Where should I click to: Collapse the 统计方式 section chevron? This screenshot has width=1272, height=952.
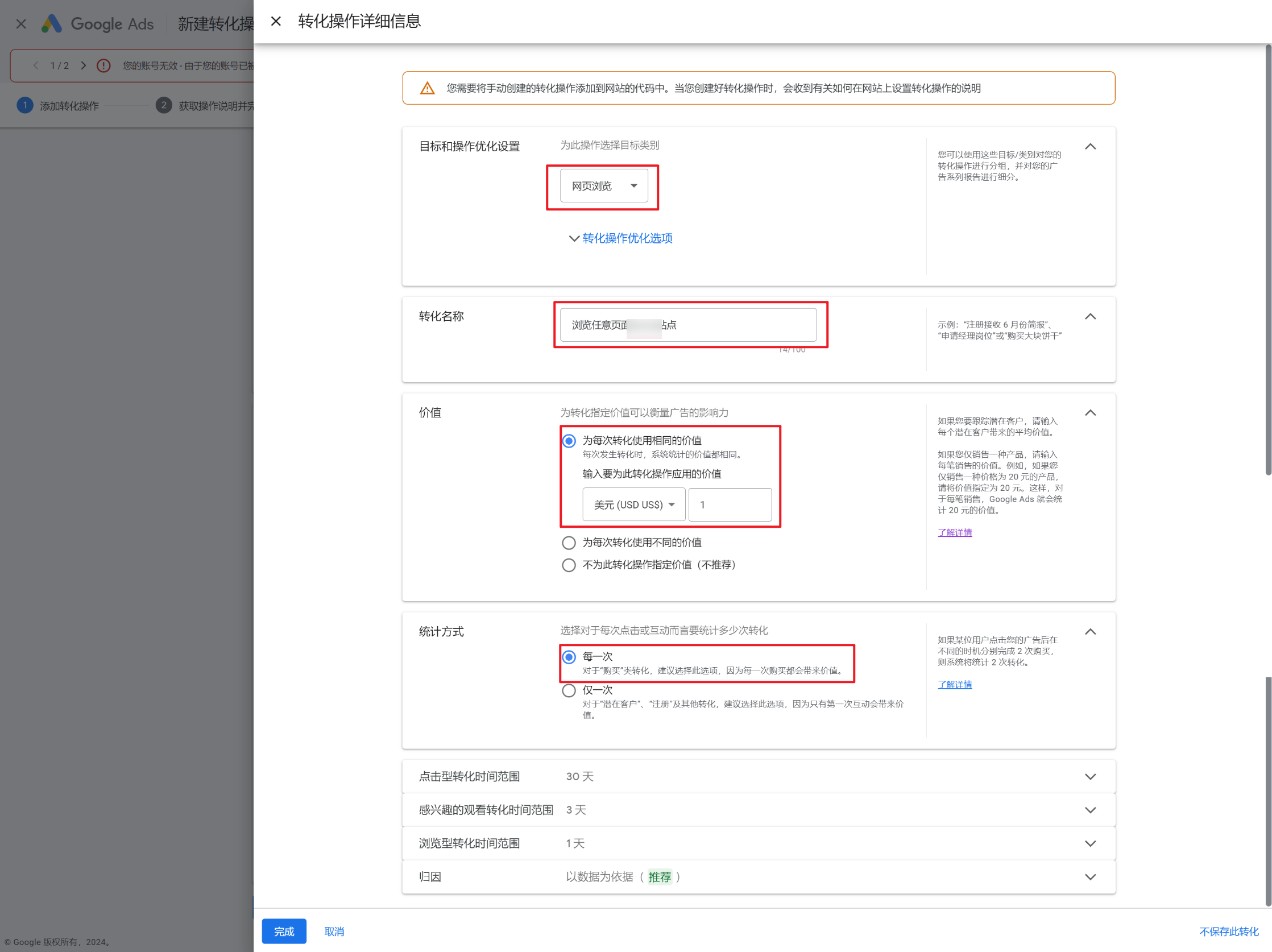(1089, 632)
